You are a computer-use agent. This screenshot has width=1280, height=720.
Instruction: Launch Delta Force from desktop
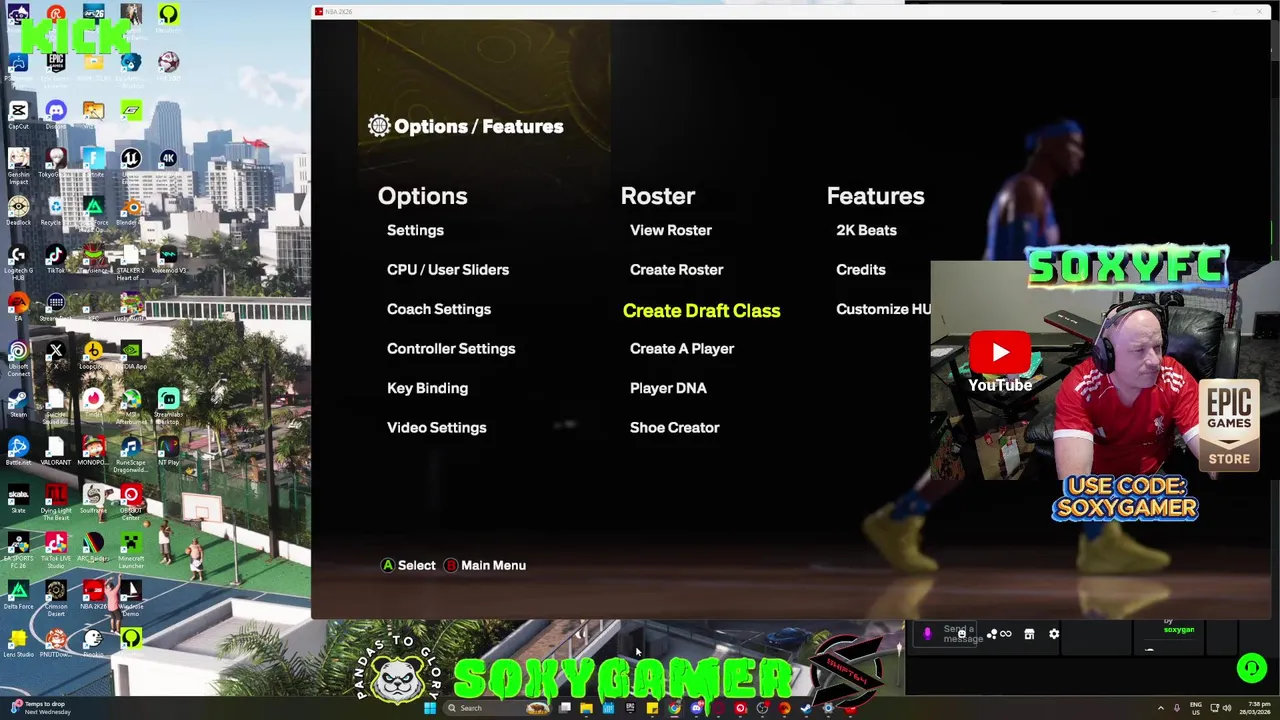18,595
